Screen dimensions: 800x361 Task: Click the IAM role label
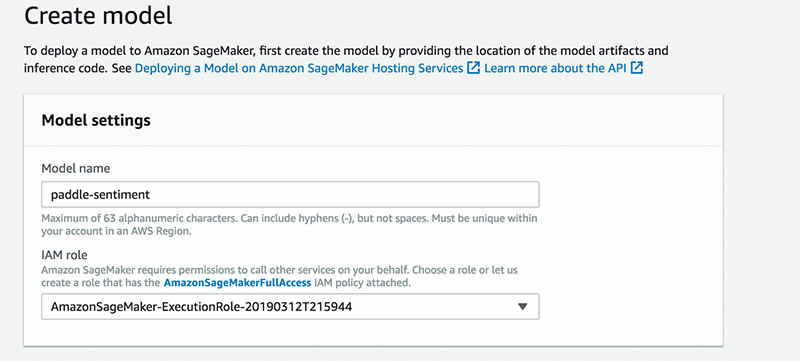click(63, 255)
